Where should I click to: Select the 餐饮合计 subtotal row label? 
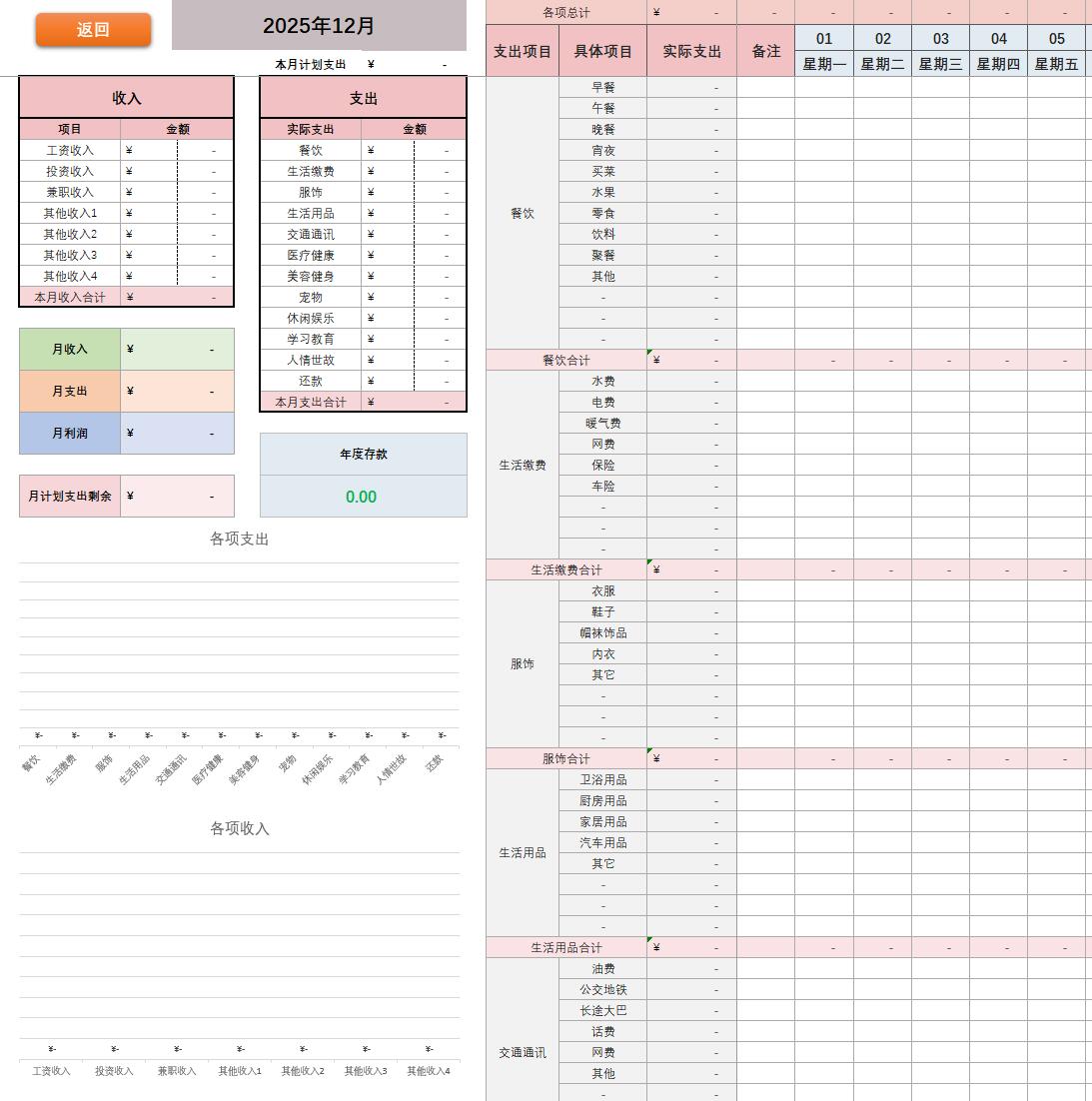click(566, 360)
